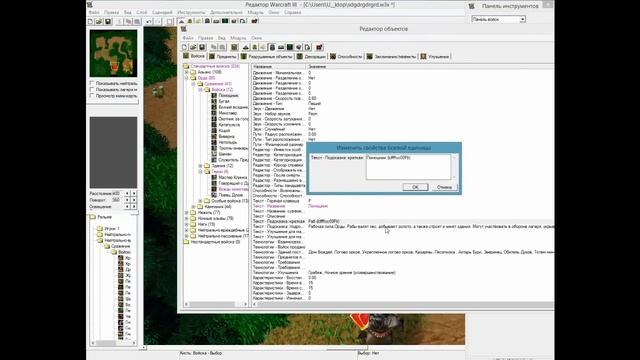The width and height of the screenshot is (640, 360).
Task: Expand the Здания folder
Action: [x=200, y=166]
